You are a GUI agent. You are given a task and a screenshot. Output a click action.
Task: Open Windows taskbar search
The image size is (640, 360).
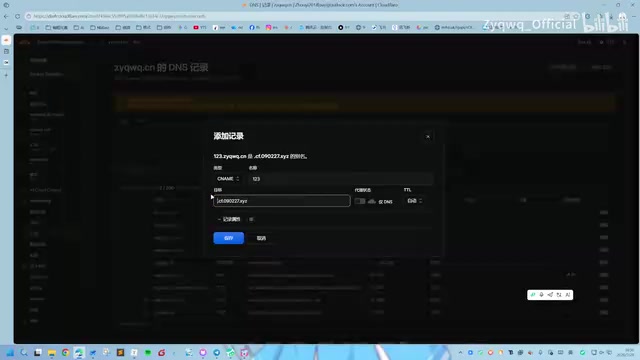click(x=24, y=353)
